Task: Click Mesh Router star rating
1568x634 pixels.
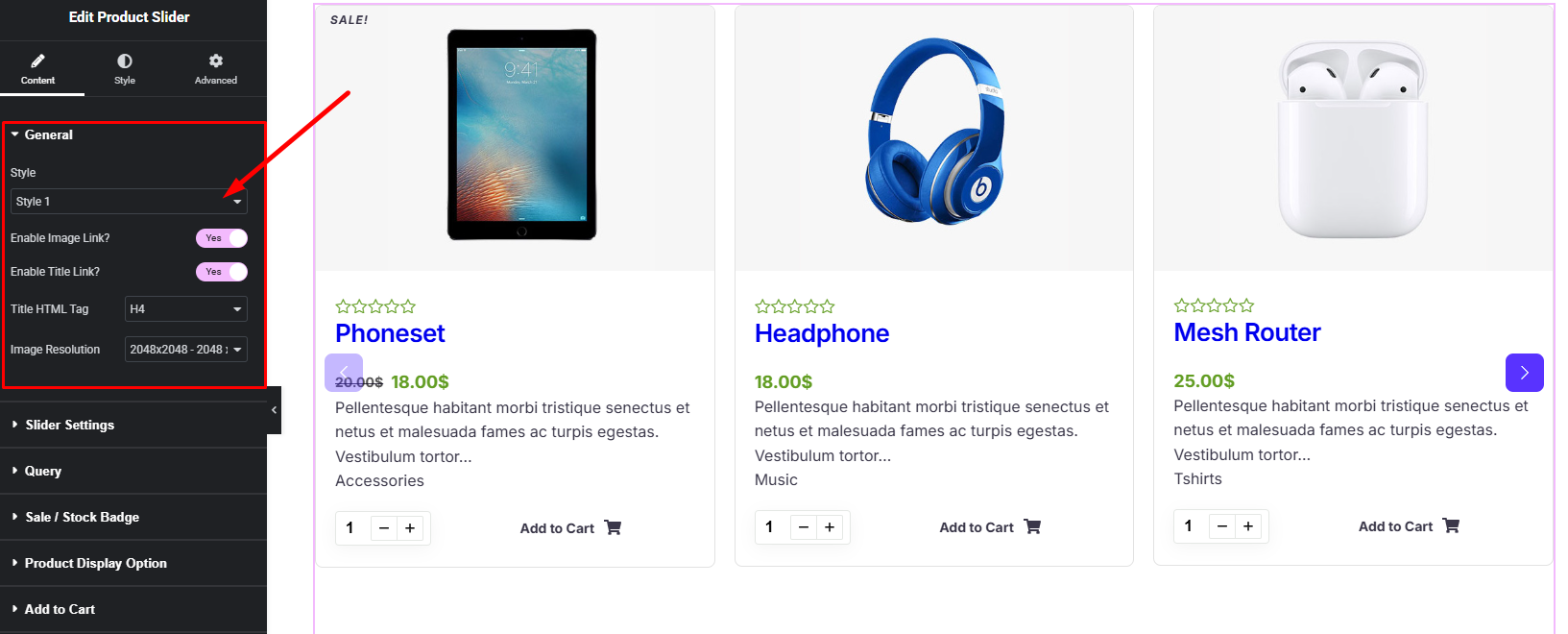Action: click(1214, 305)
